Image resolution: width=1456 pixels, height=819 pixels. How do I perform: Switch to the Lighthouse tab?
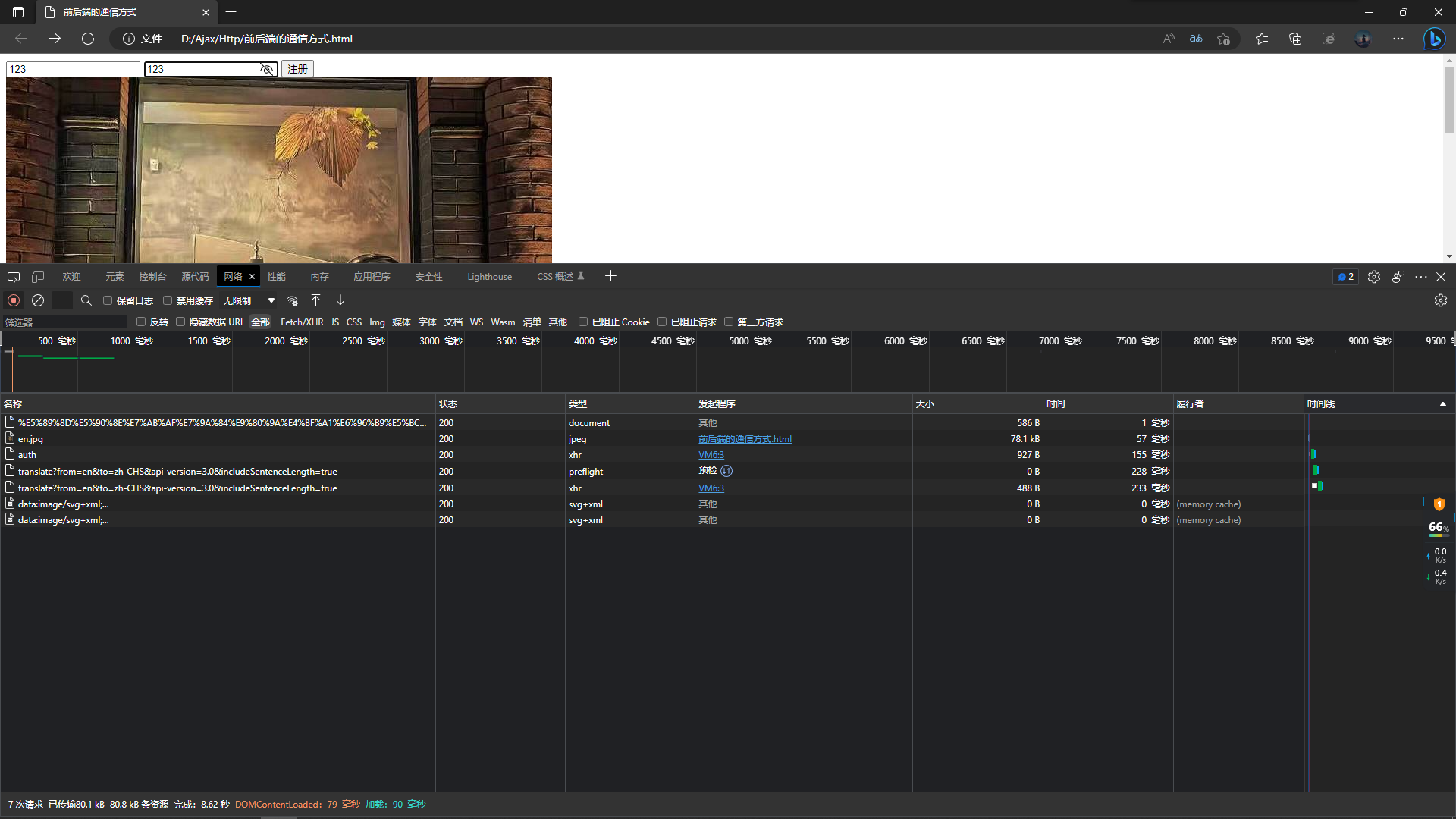[x=489, y=277]
